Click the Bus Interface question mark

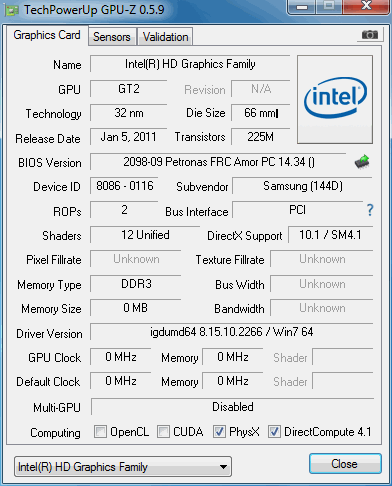point(370,210)
